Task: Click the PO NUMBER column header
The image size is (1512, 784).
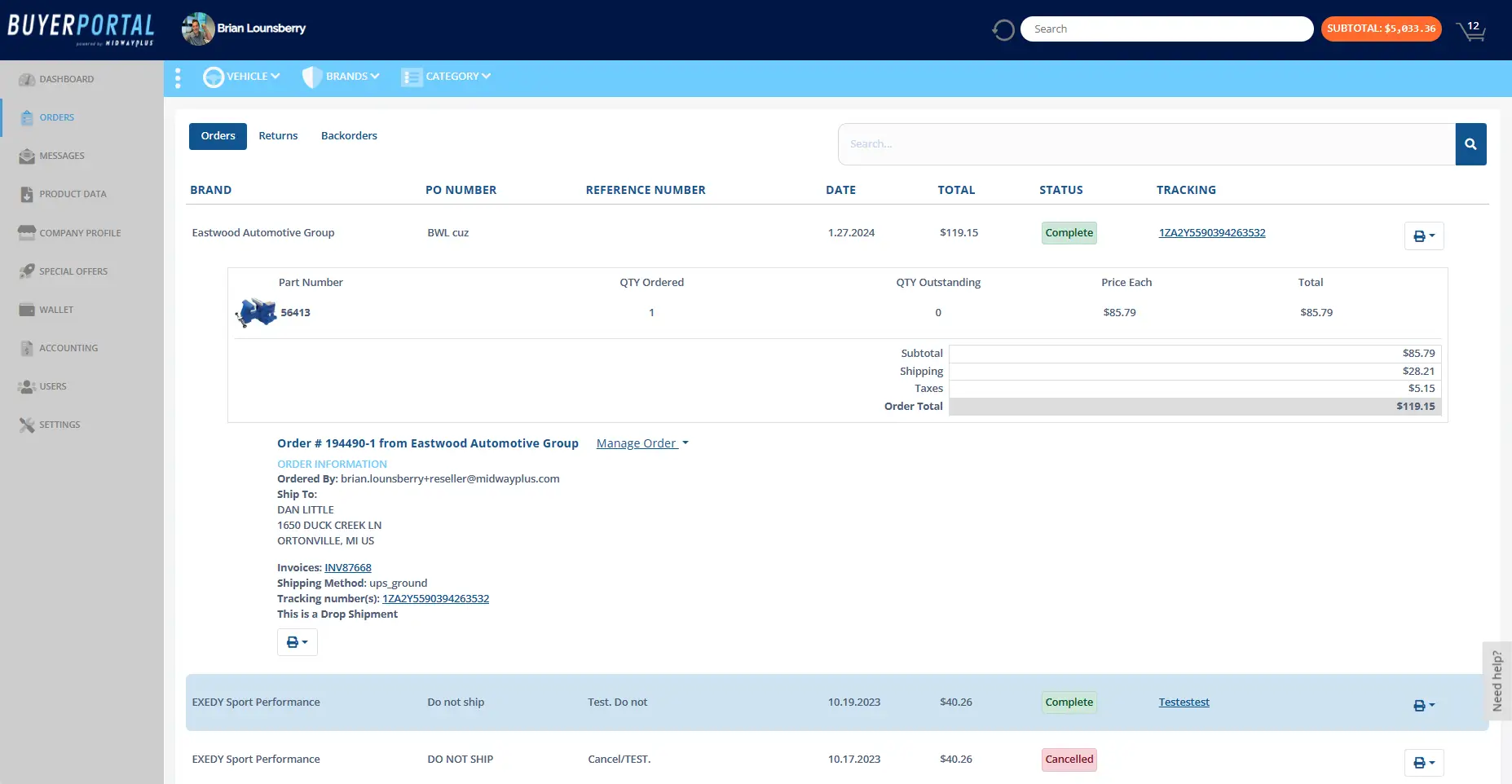Action: click(x=461, y=190)
